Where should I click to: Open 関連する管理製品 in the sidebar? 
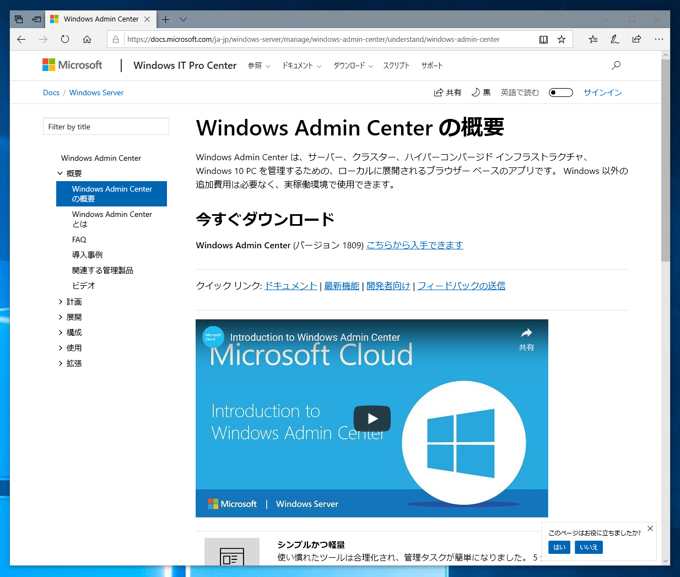[x=102, y=270]
